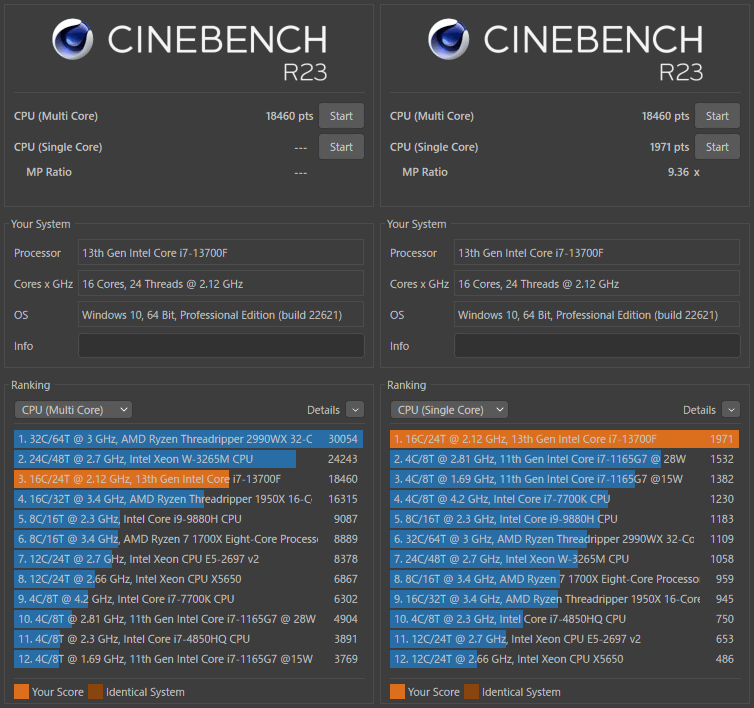Click the Cinebench logo icon in left window
This screenshot has width=754, height=708.
[73, 39]
